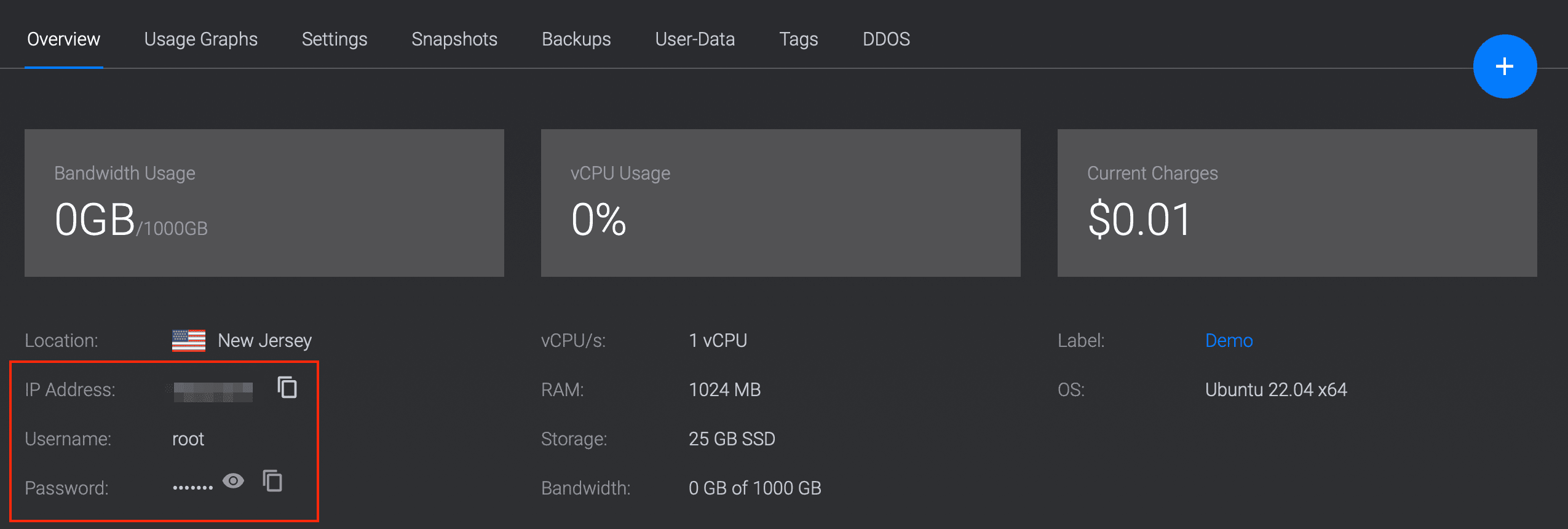Click the blue plus deploy button
Image resolution: width=1568 pixels, height=529 pixels.
point(1505,66)
